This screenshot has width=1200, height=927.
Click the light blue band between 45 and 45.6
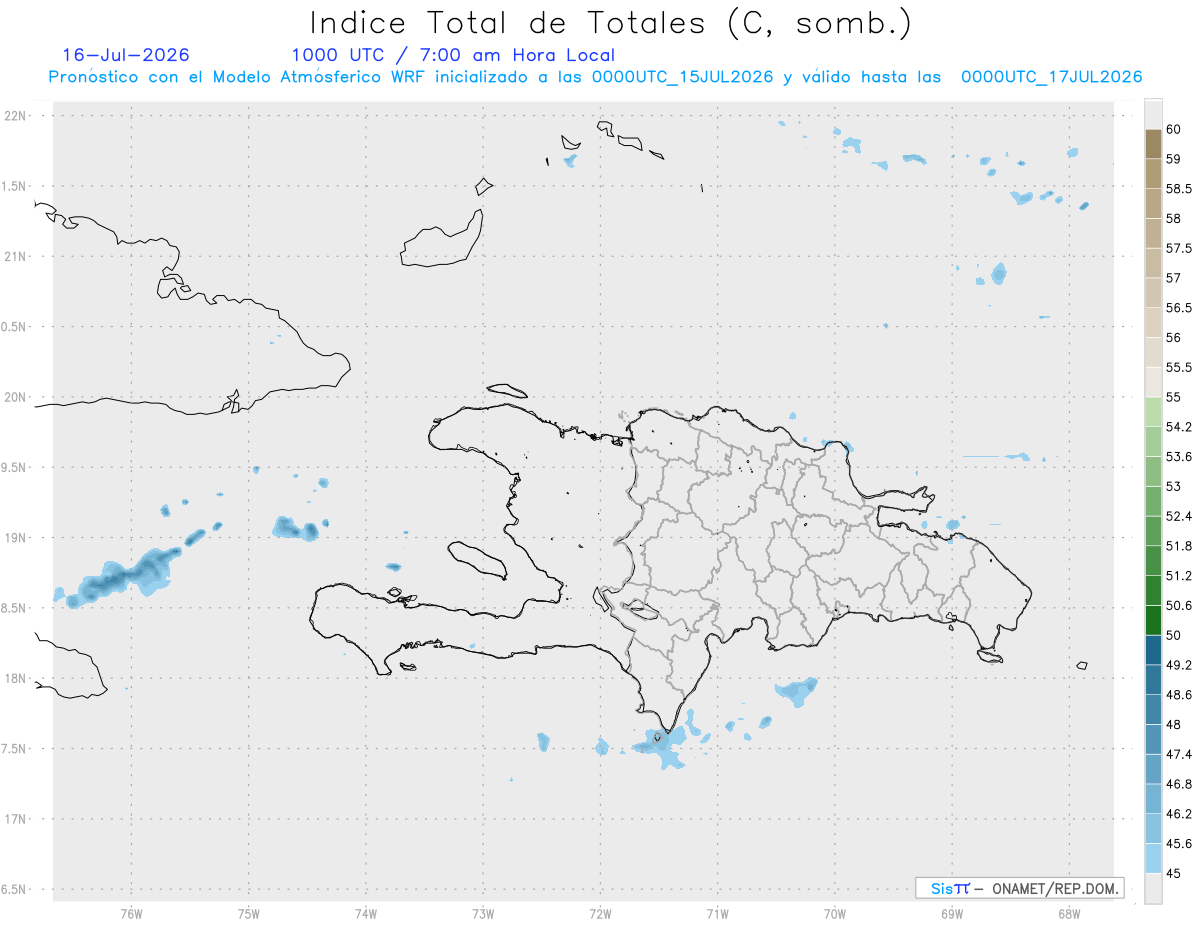tap(1153, 858)
